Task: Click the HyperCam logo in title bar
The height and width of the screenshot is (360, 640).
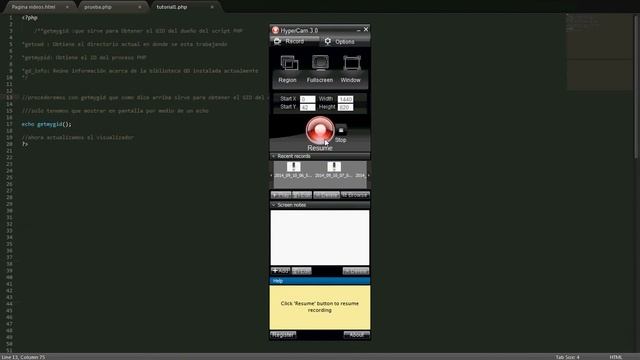Action: [276, 30]
